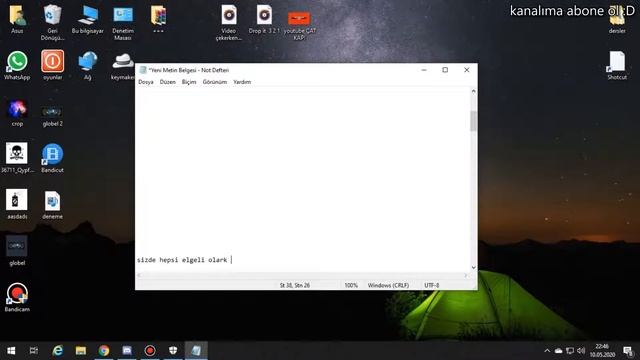
Task: Open Google Chrome from the taskbar
Action: pos(104,351)
